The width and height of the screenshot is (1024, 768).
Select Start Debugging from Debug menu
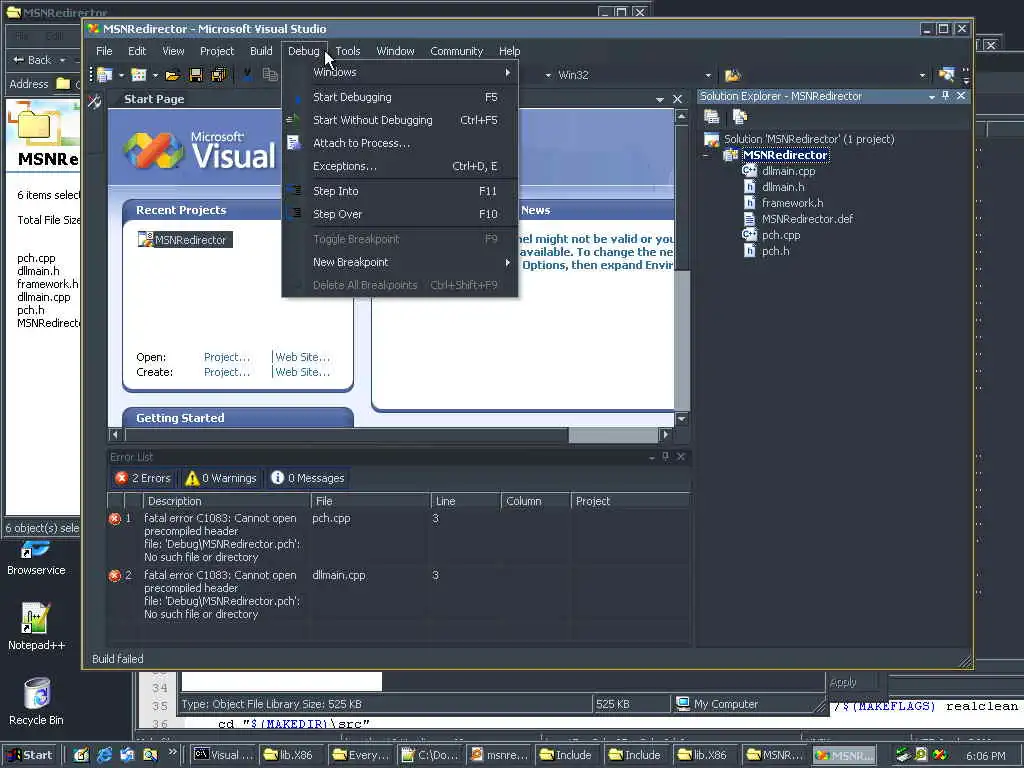[400, 97]
